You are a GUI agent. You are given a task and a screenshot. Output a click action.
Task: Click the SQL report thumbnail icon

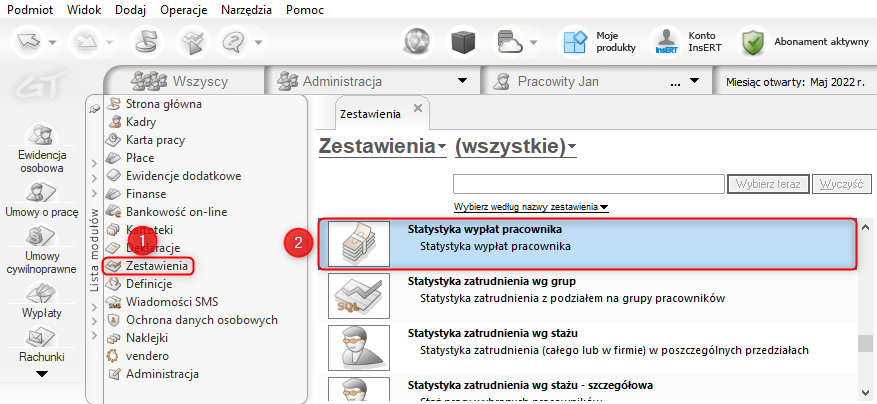pos(359,296)
